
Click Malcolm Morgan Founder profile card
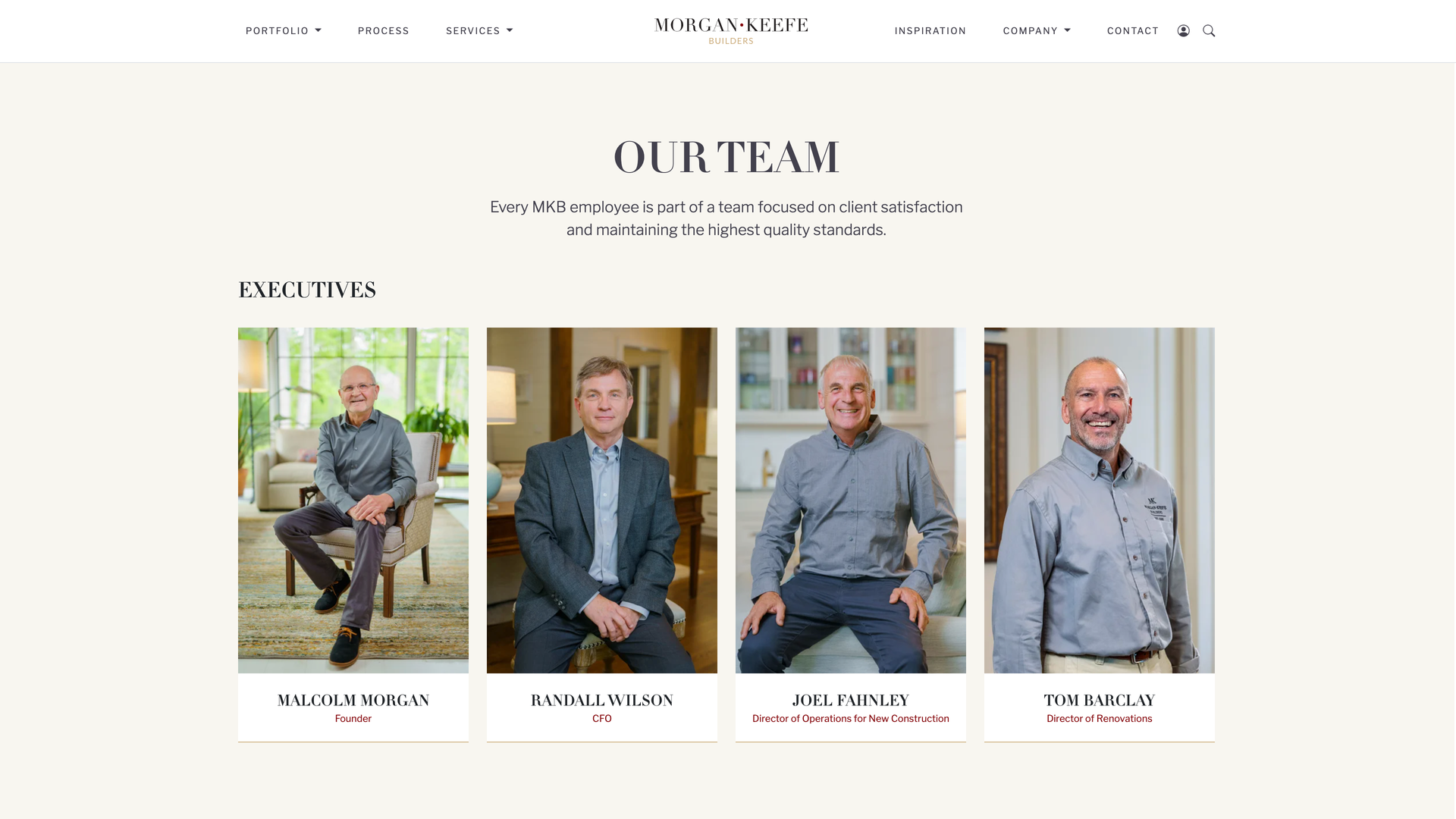pyautogui.click(x=353, y=534)
